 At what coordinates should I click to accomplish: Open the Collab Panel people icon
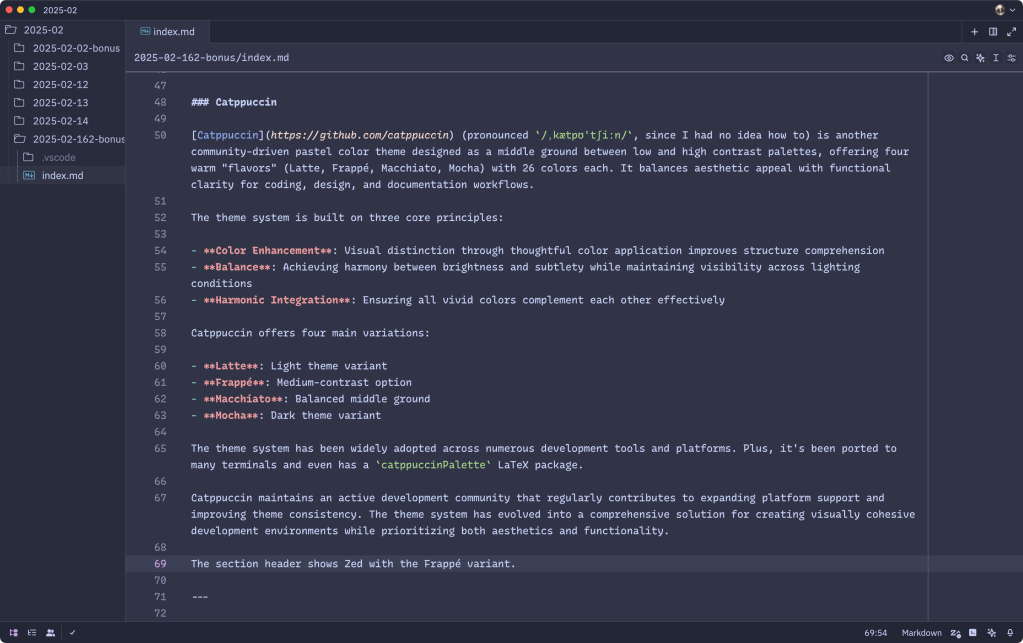(x=50, y=632)
